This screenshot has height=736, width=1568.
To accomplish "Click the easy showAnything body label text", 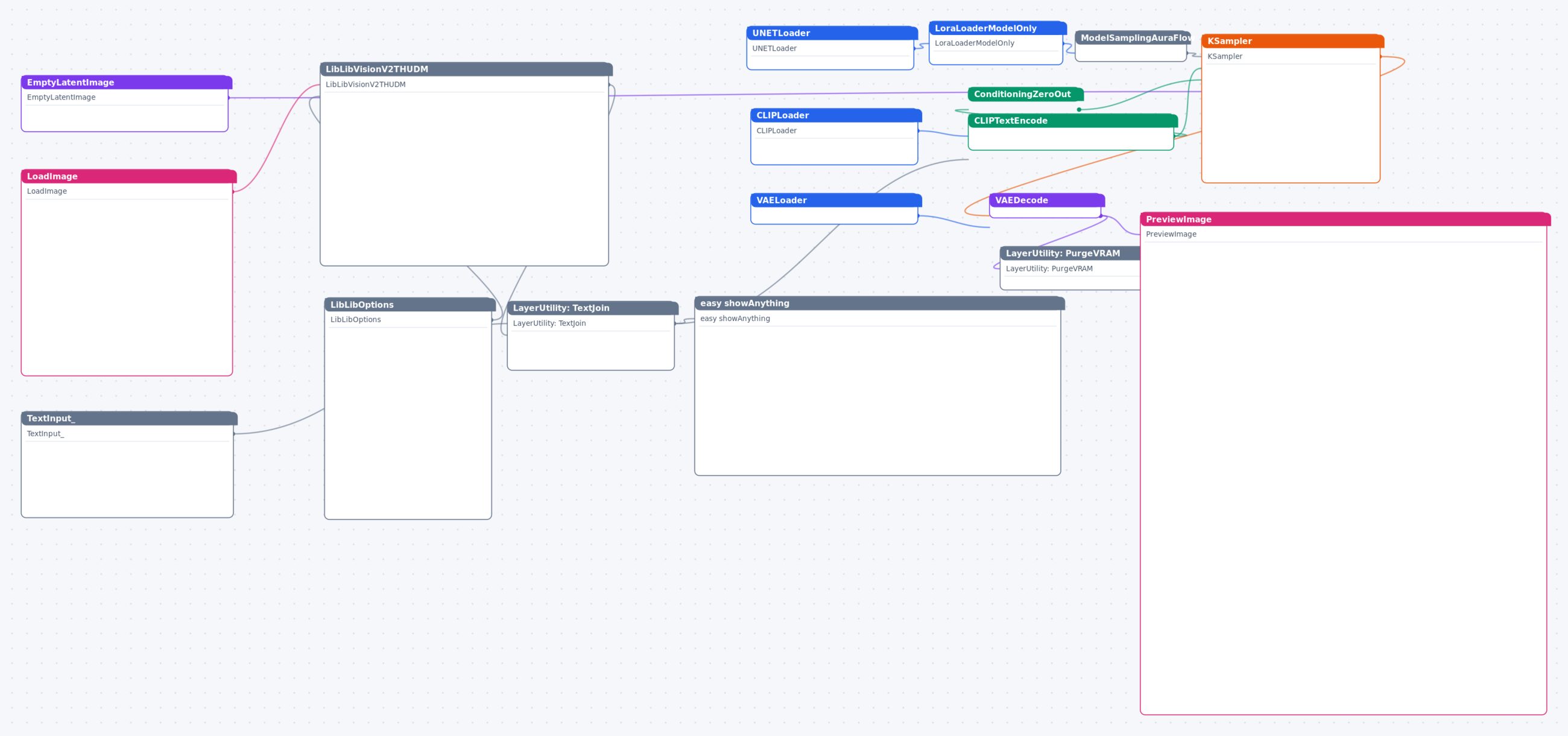I will coord(735,319).
